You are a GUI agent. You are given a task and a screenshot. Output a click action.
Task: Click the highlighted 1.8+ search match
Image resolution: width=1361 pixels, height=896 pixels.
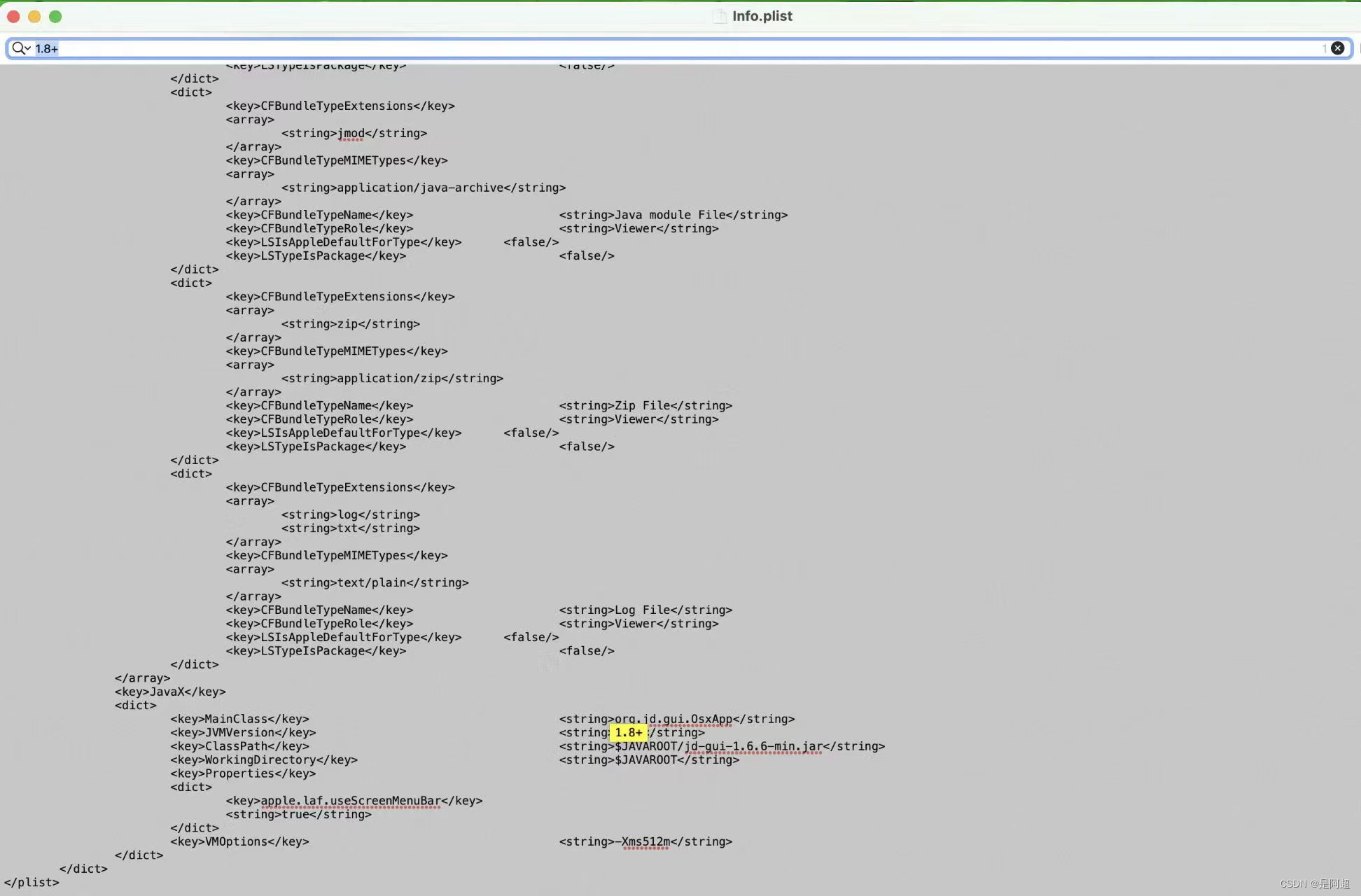pos(628,732)
